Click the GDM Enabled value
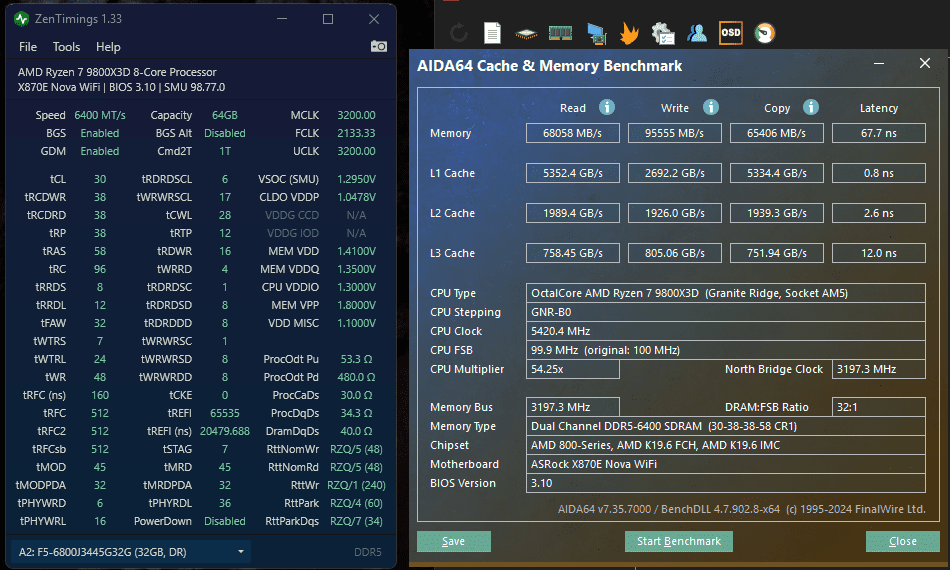The width and height of the screenshot is (950, 570). click(x=100, y=151)
